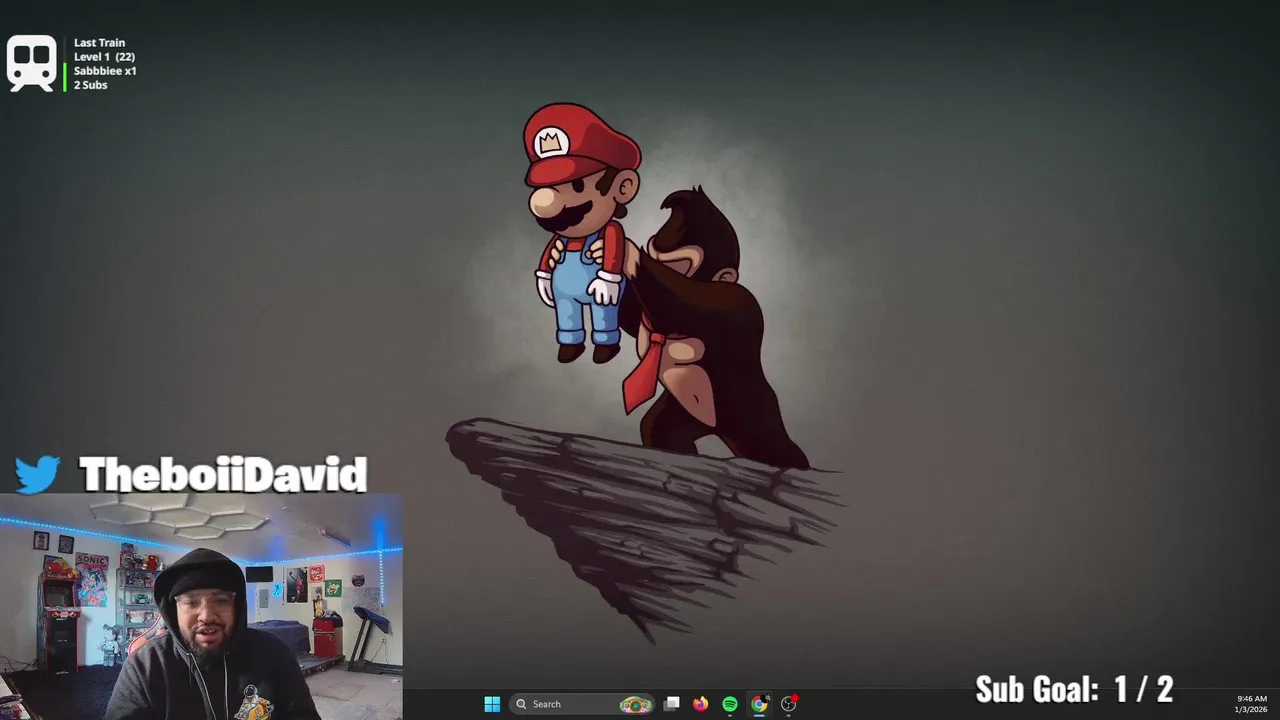This screenshot has width=1280, height=720.
Task: Click the Sub Goal 1 / 2 text
Action: point(1074,689)
